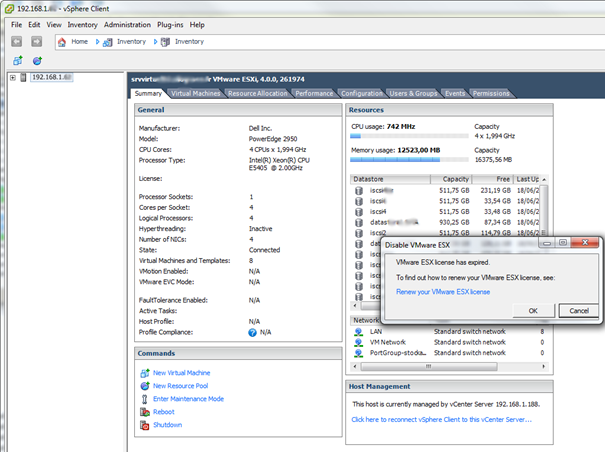Click the Enter Maintenance Mode link

tap(188, 399)
